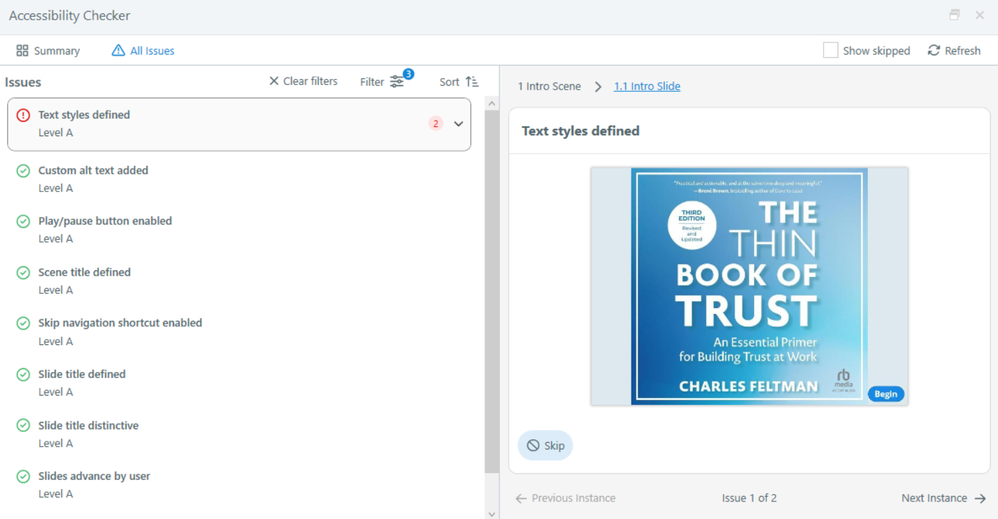Click the Issues panel heading
This screenshot has width=998, height=519.
(x=23, y=82)
